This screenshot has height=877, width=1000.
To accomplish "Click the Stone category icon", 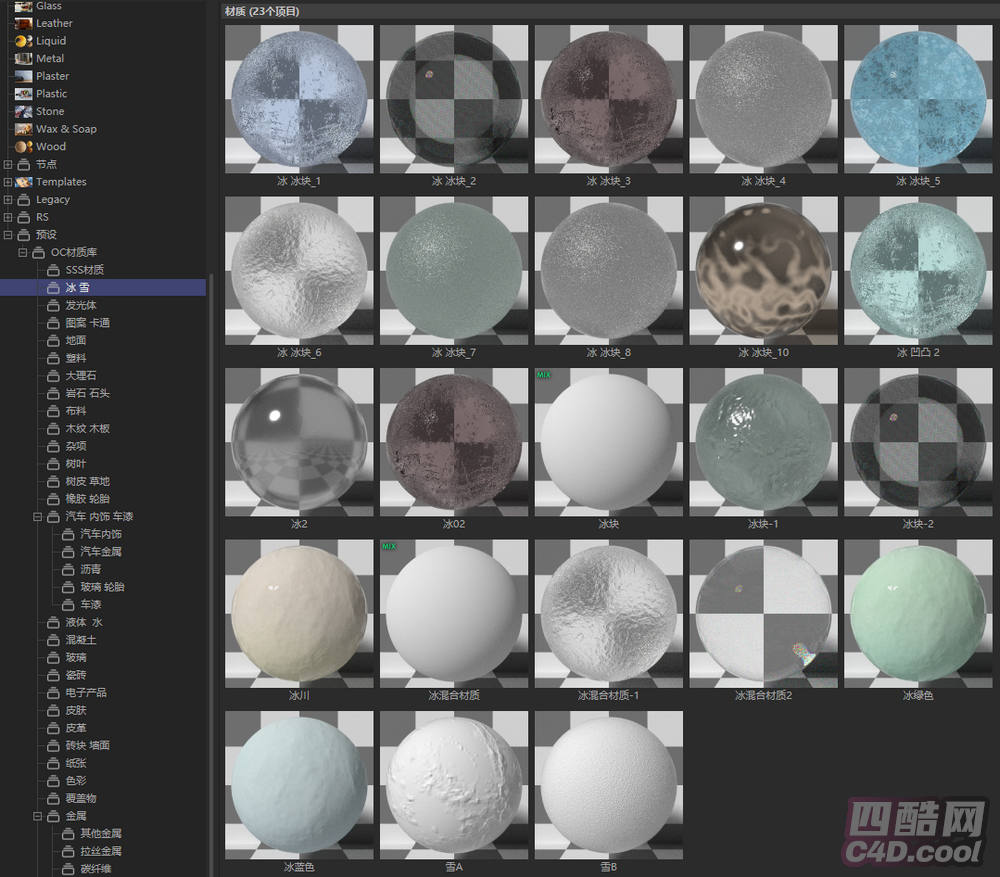I will point(23,112).
